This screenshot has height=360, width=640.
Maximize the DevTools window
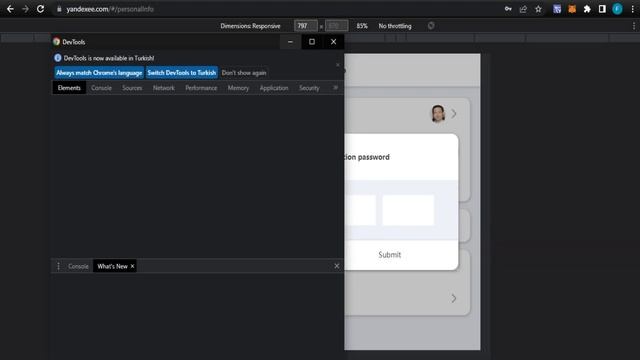tap(312, 42)
